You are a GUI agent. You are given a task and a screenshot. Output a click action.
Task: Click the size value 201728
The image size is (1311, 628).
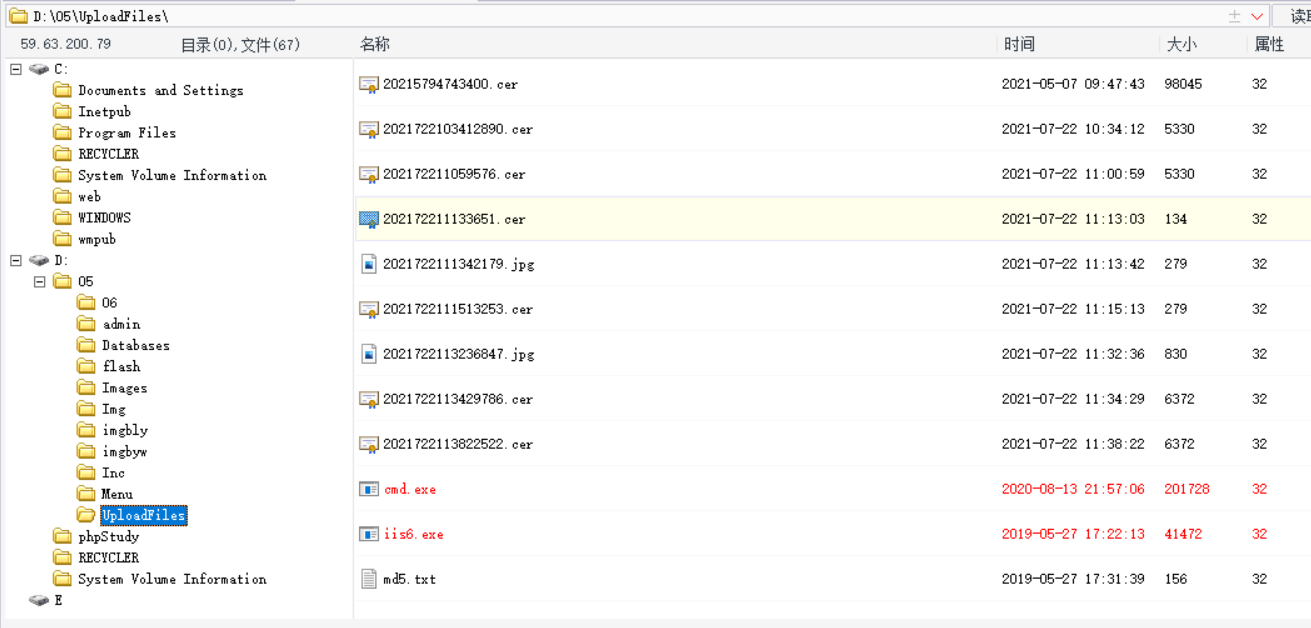coord(1187,489)
